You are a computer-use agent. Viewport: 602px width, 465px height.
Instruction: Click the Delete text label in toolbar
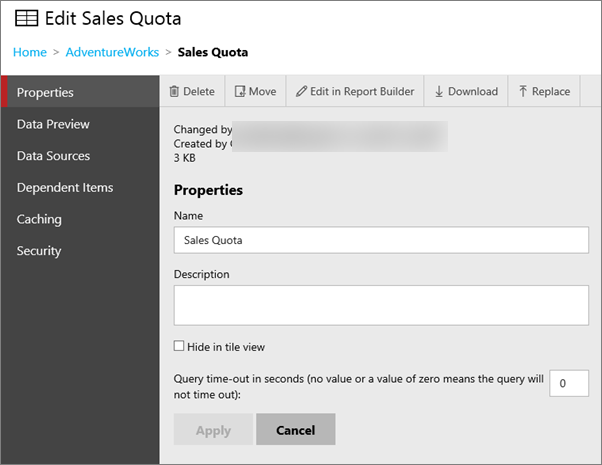pos(199,91)
